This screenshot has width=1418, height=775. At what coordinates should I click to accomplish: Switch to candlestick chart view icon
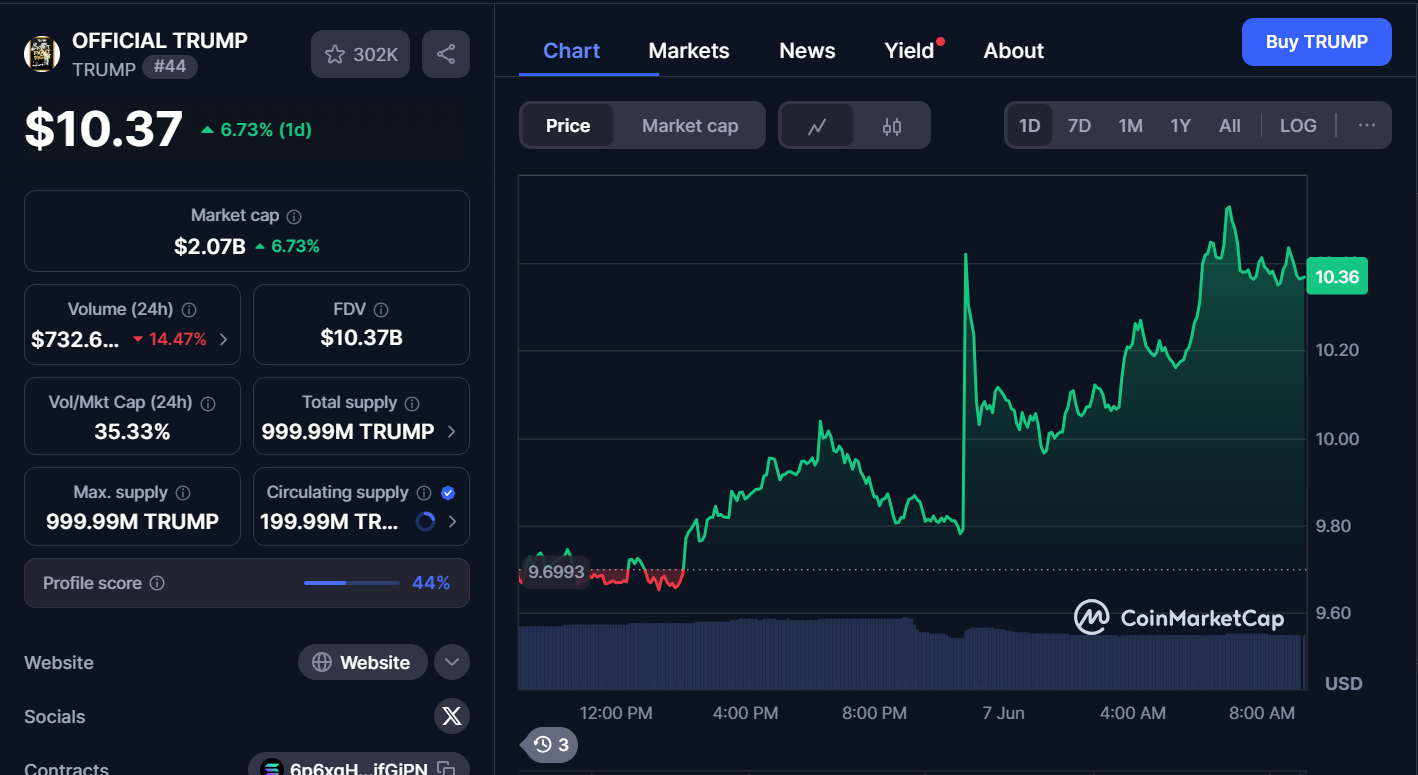892,126
